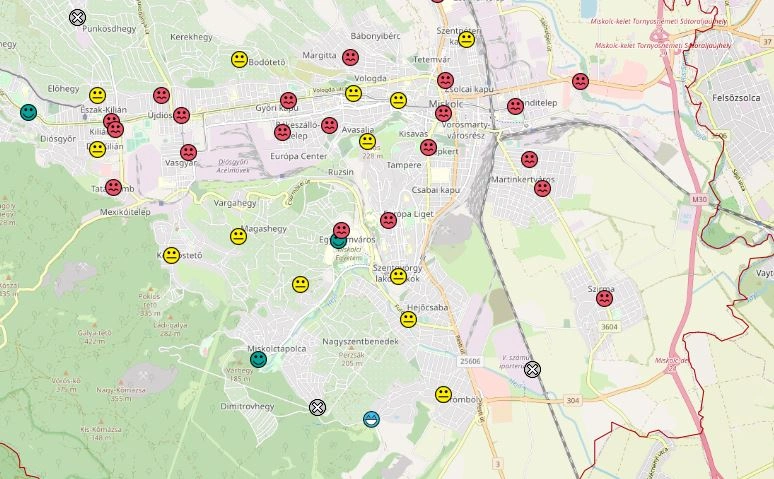Click the red sad face at Zsolcai kapu

pos(445,80)
